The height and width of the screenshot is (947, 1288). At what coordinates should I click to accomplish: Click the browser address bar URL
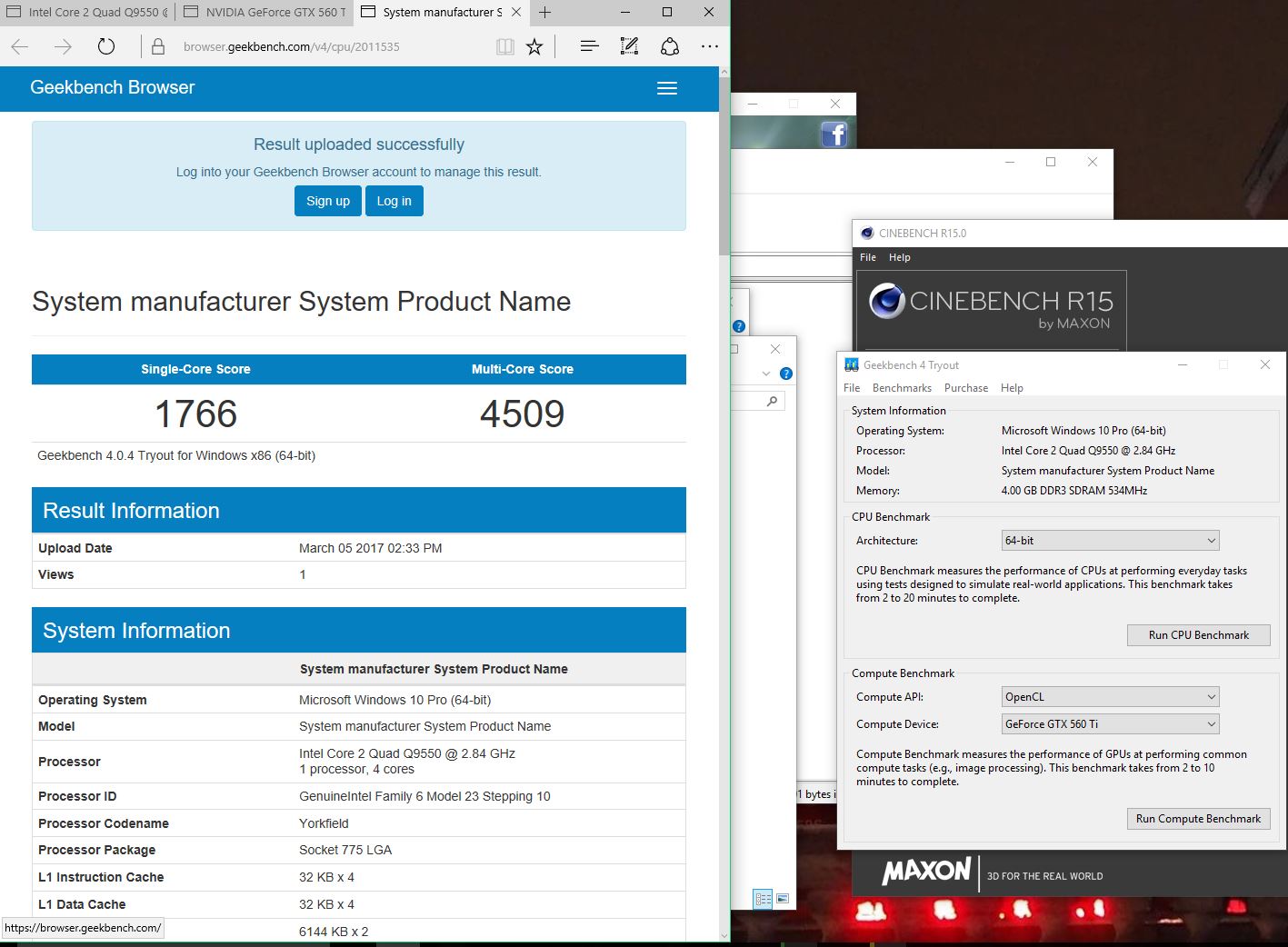292,46
